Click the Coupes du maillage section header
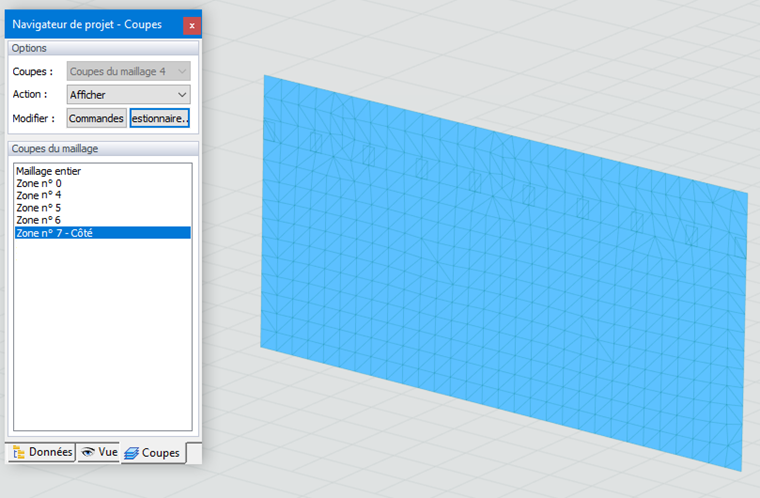Image resolution: width=760 pixels, height=498 pixels. point(103,148)
